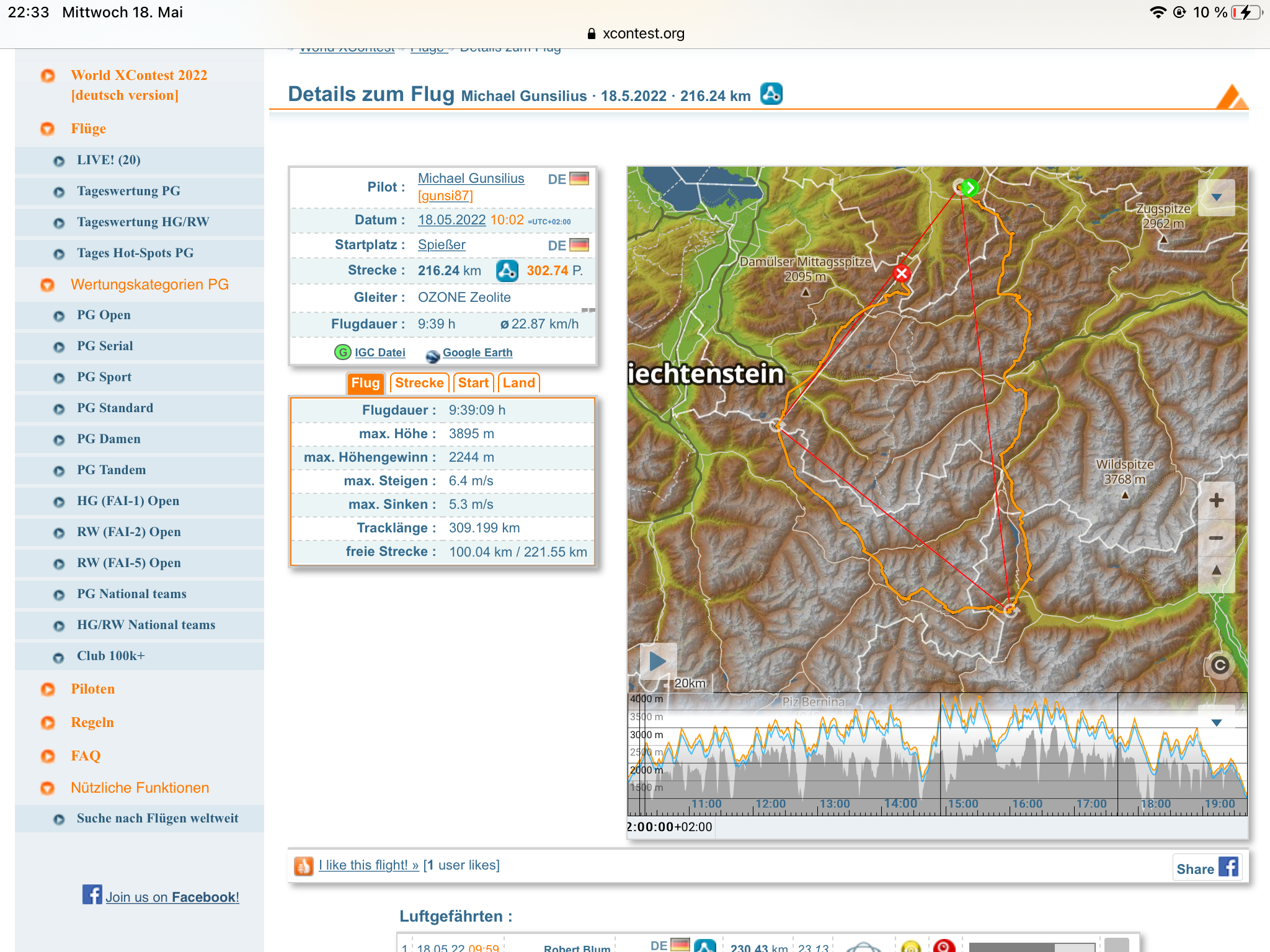Click the map zoom in plus button

tap(1216, 501)
